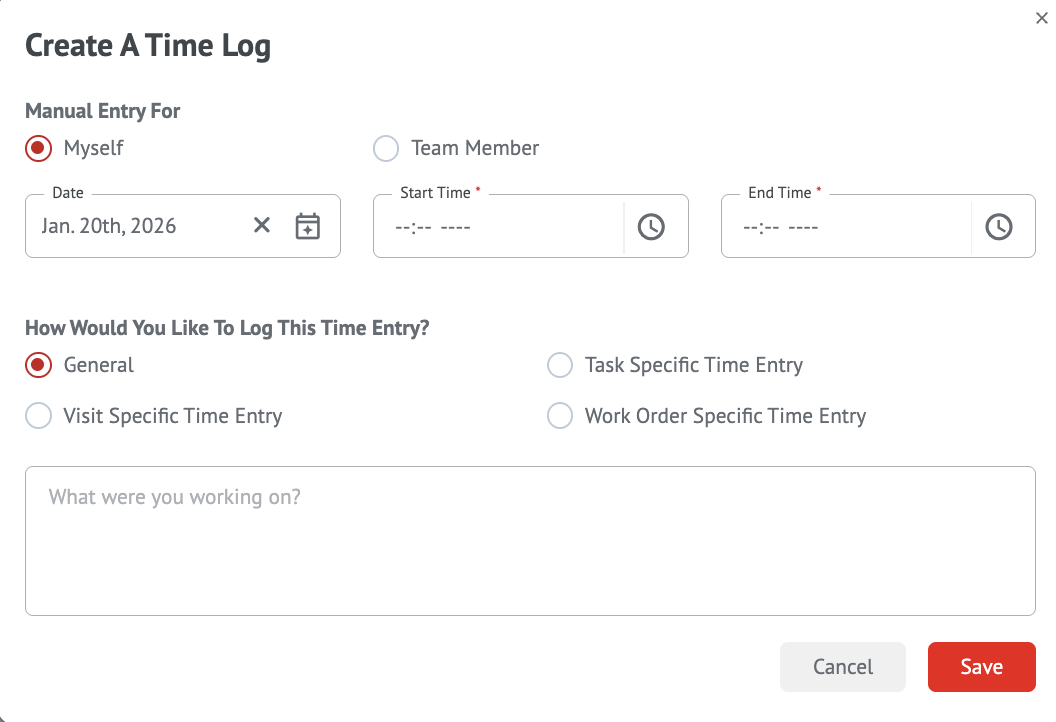The width and height of the screenshot is (1056, 722).
Task: Choose Visit Specific Time Entry
Action: pos(38,416)
